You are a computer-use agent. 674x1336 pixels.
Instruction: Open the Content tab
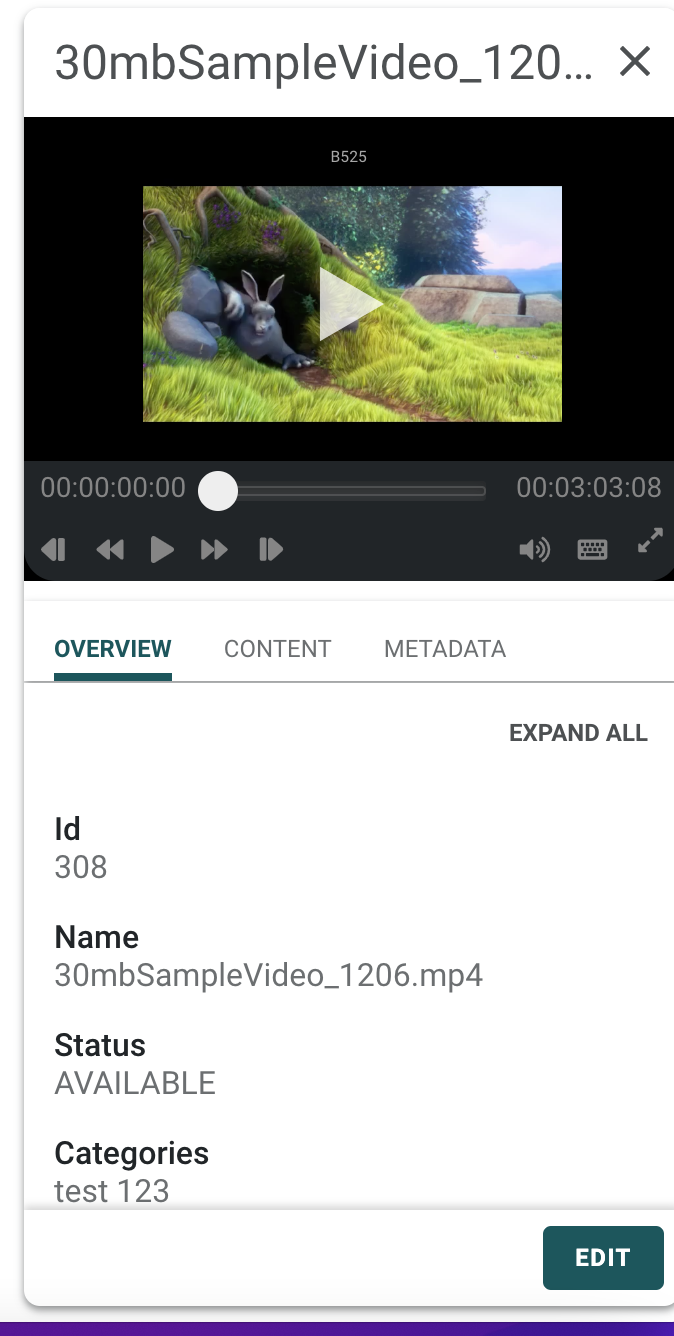pos(277,649)
